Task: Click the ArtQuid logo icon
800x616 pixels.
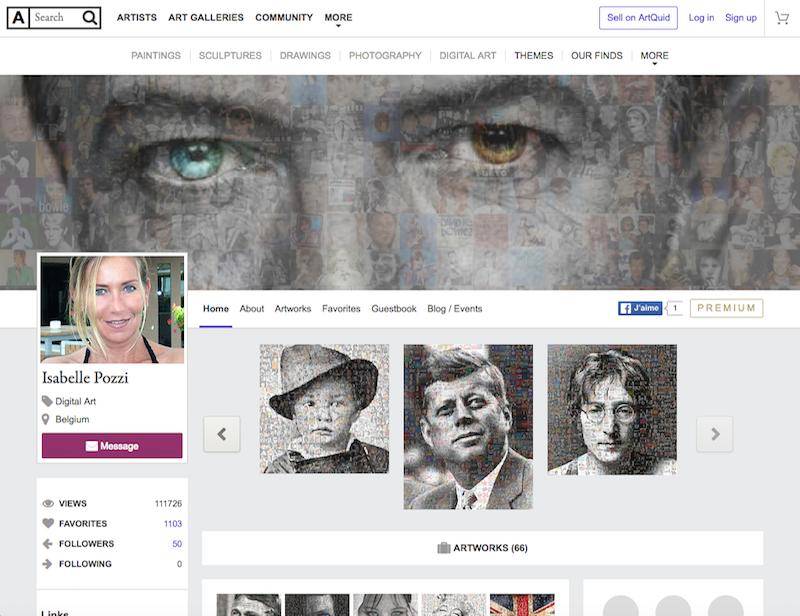Action: (18, 17)
